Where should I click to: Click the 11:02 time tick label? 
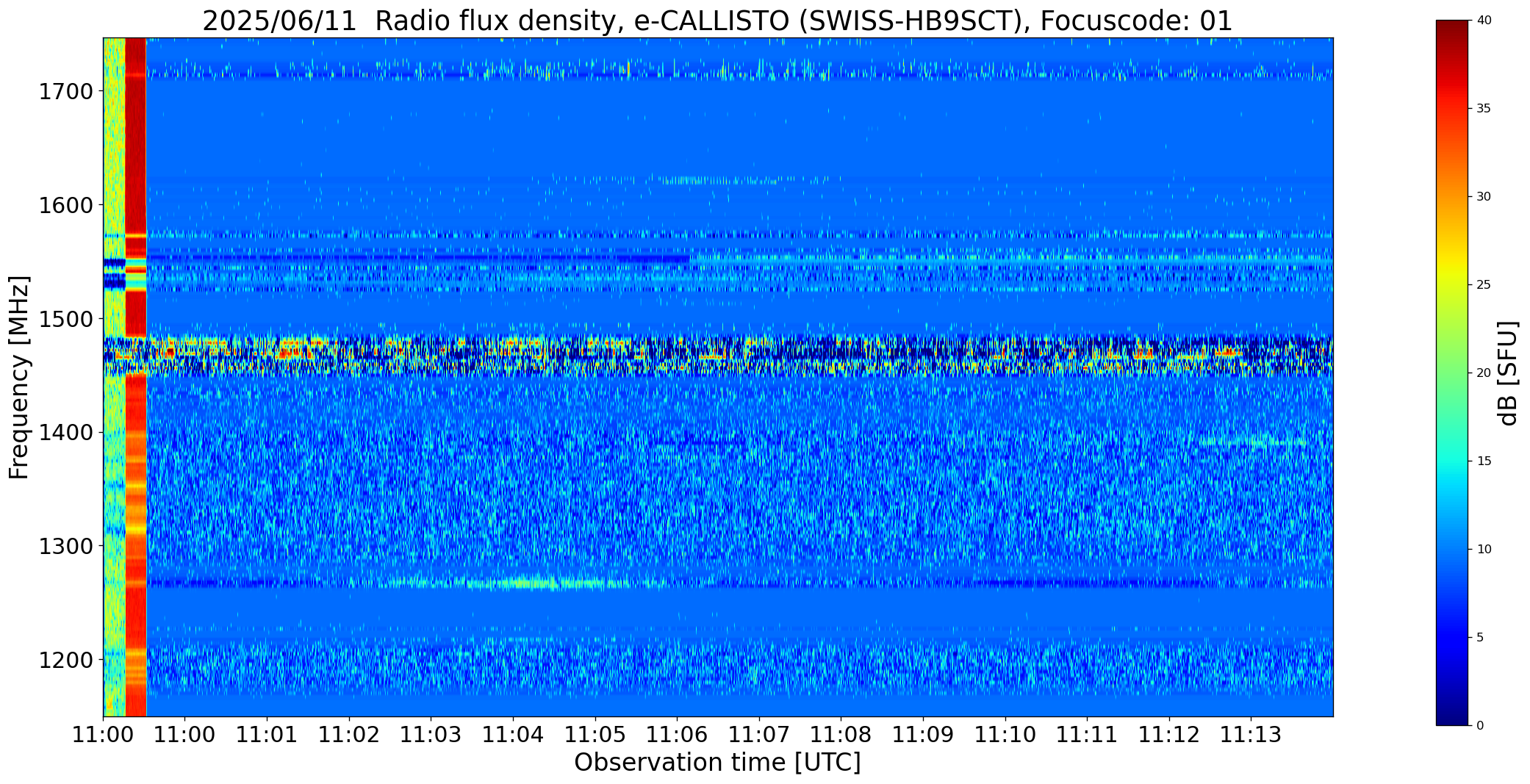pyautogui.click(x=349, y=735)
